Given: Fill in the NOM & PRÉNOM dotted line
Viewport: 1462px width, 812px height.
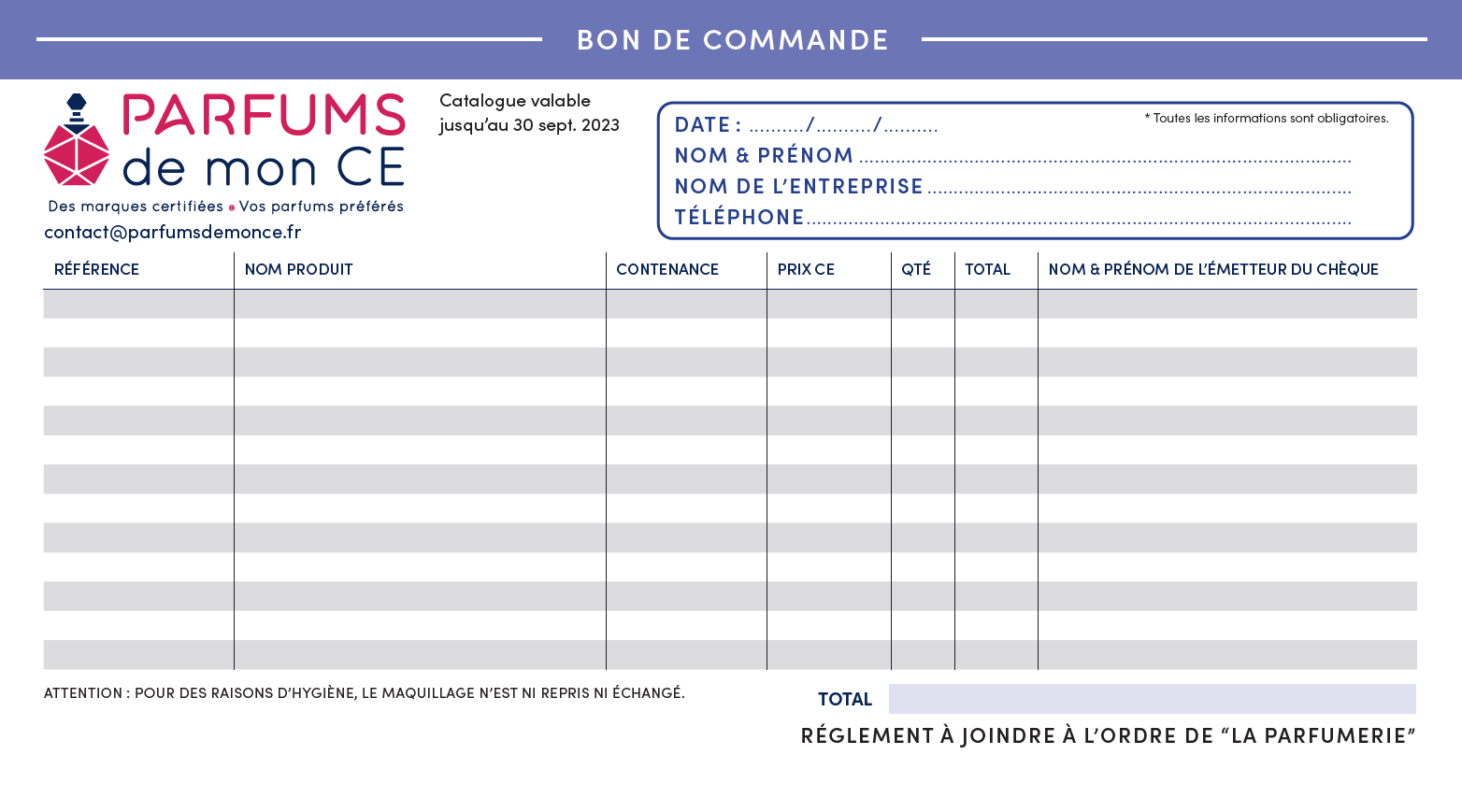Looking at the screenshot, I should coord(1105,158).
